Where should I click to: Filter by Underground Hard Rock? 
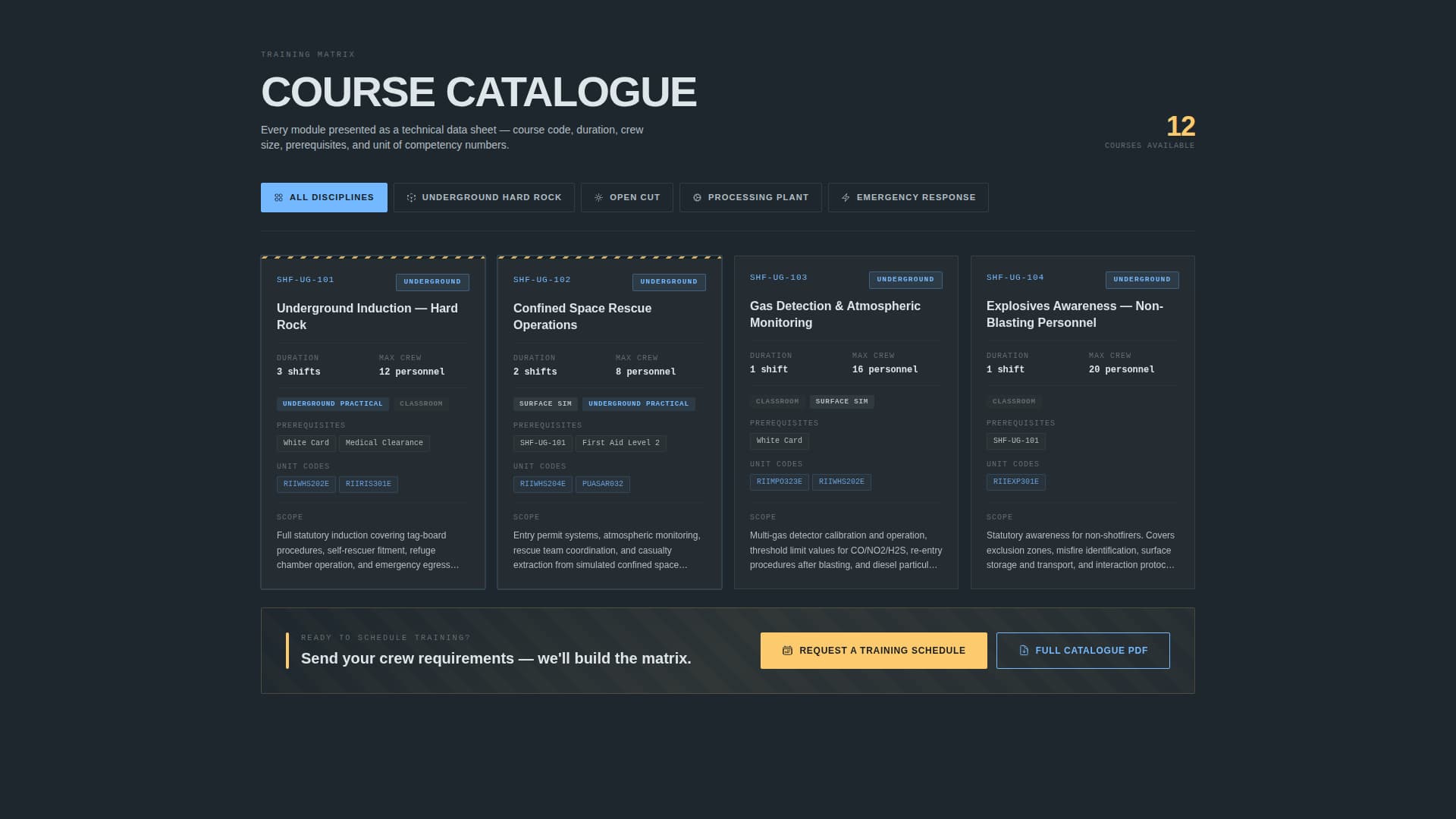pos(484,197)
